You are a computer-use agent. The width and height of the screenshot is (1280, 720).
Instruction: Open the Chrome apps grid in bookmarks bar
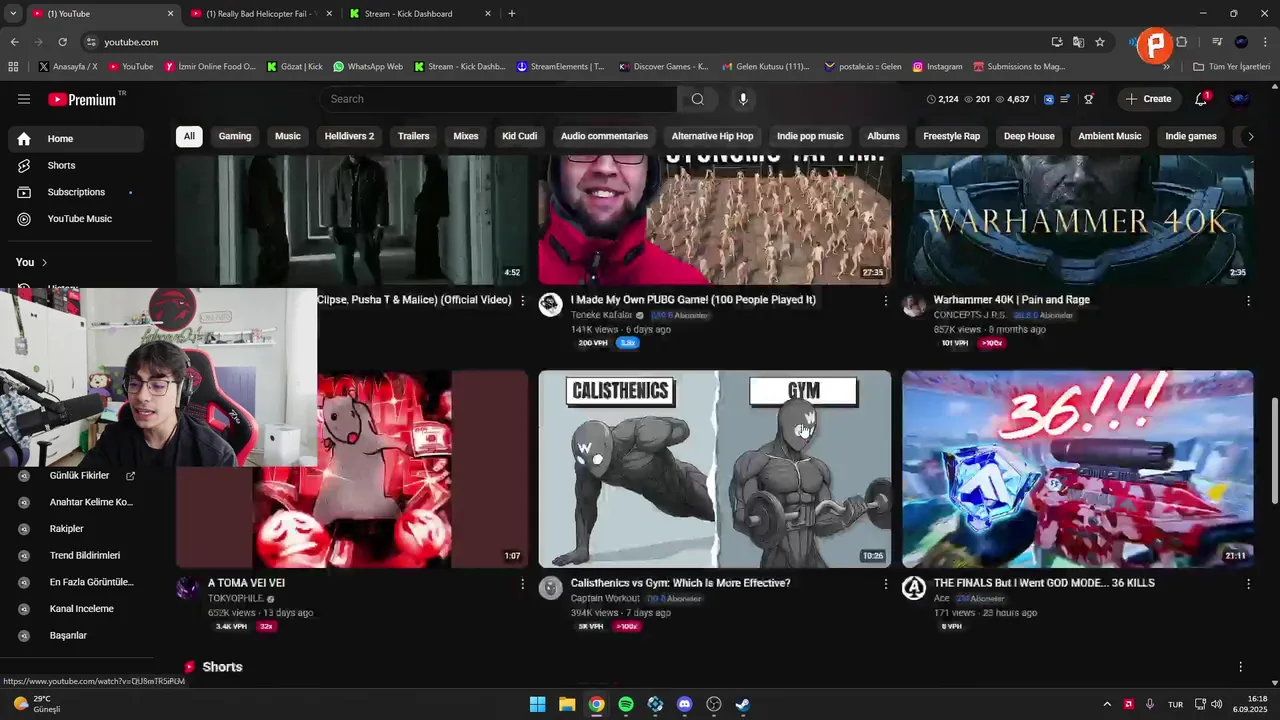tap(13, 67)
